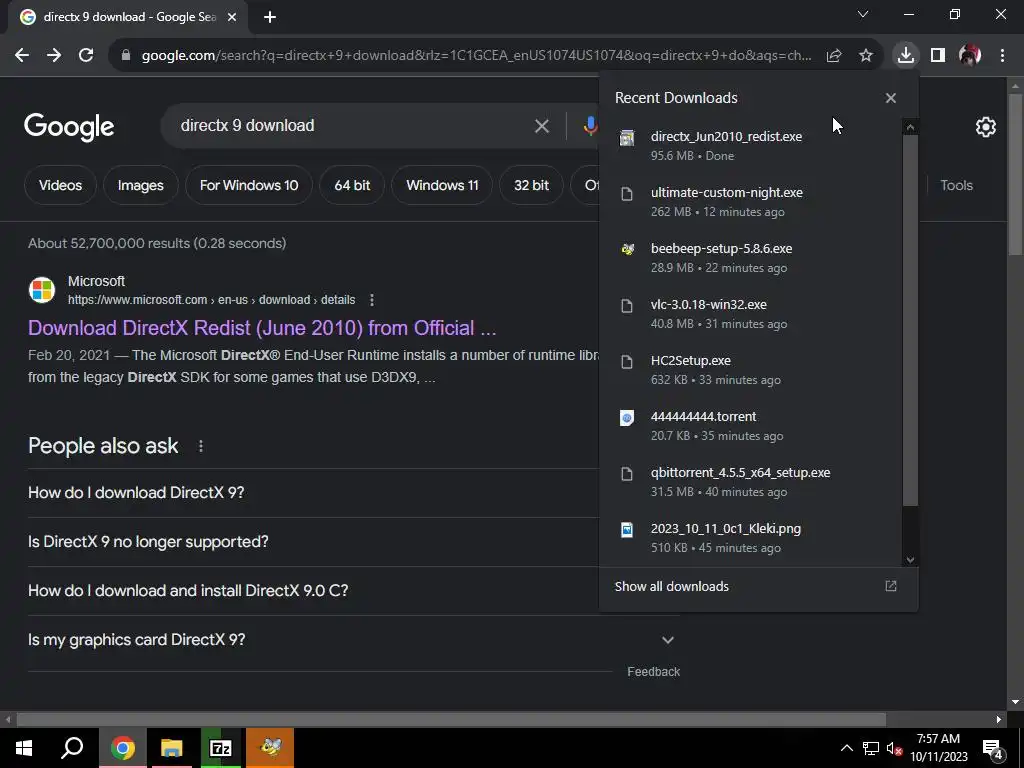1024x768 pixels.
Task: Click the open-in-new-tab icon beside Show all downloads
Action: tap(891, 586)
